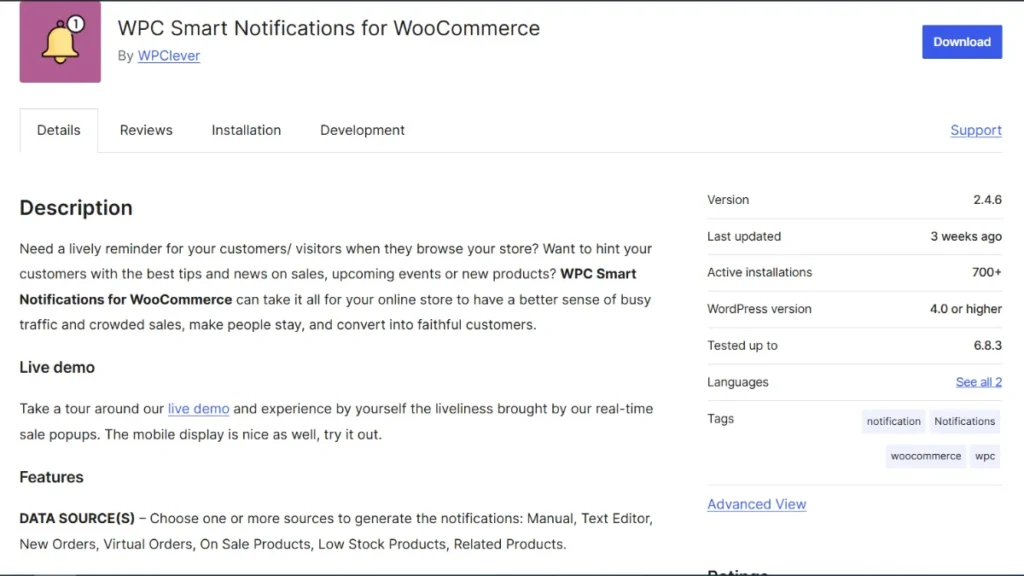Click the Support link
The image size is (1024, 576).
pyautogui.click(x=975, y=130)
